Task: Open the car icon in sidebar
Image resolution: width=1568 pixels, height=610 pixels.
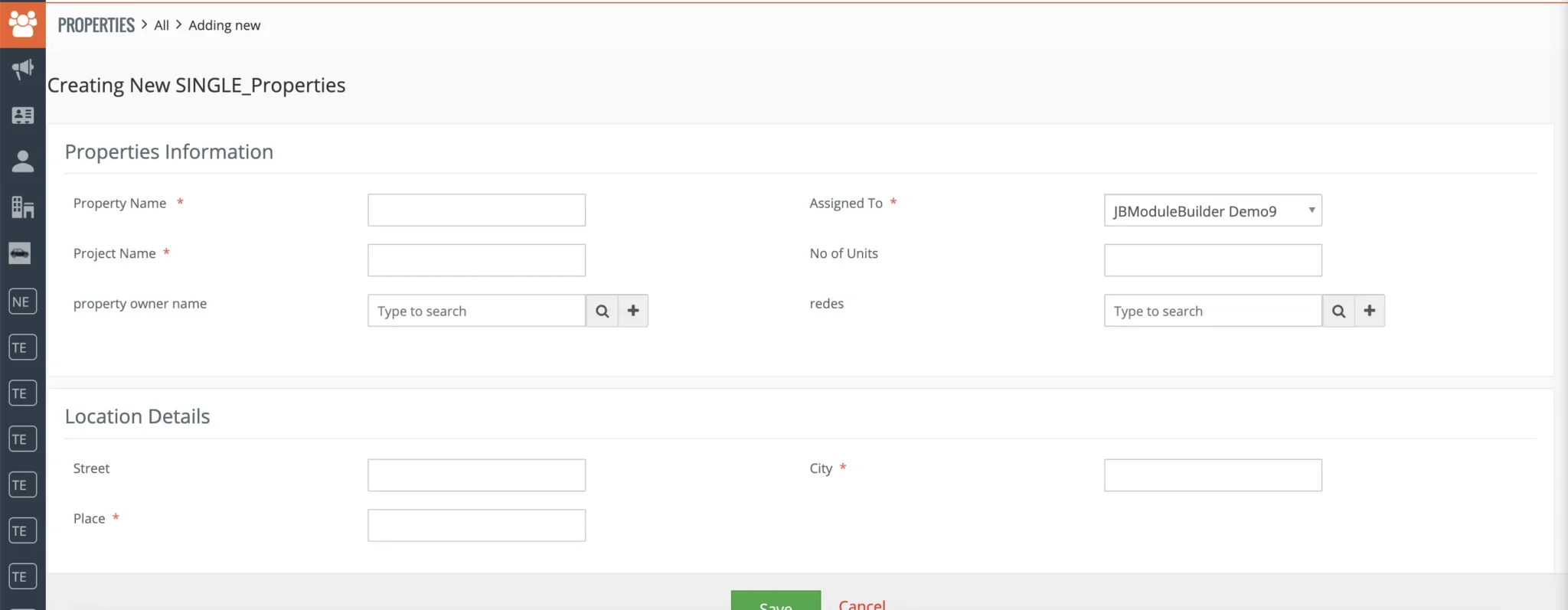Action: (20, 253)
